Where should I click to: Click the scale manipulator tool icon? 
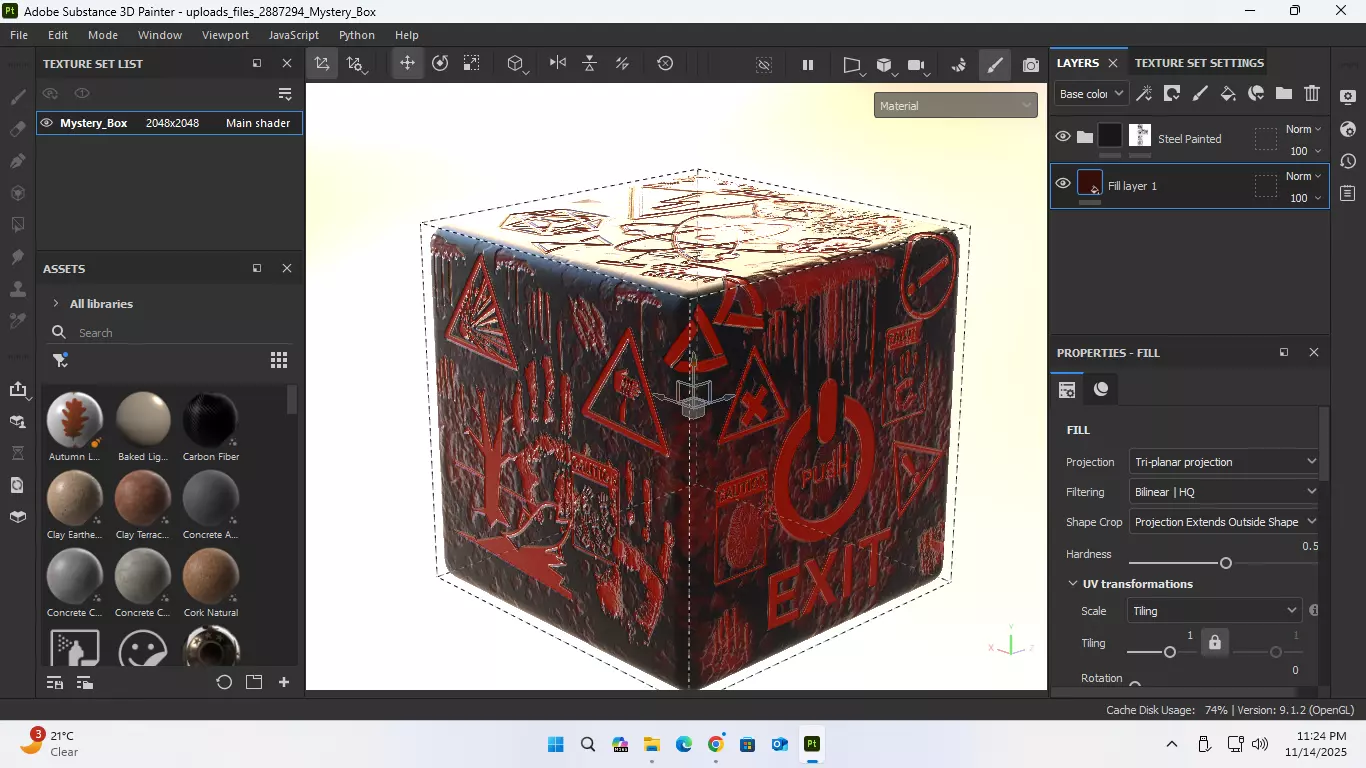pos(471,63)
